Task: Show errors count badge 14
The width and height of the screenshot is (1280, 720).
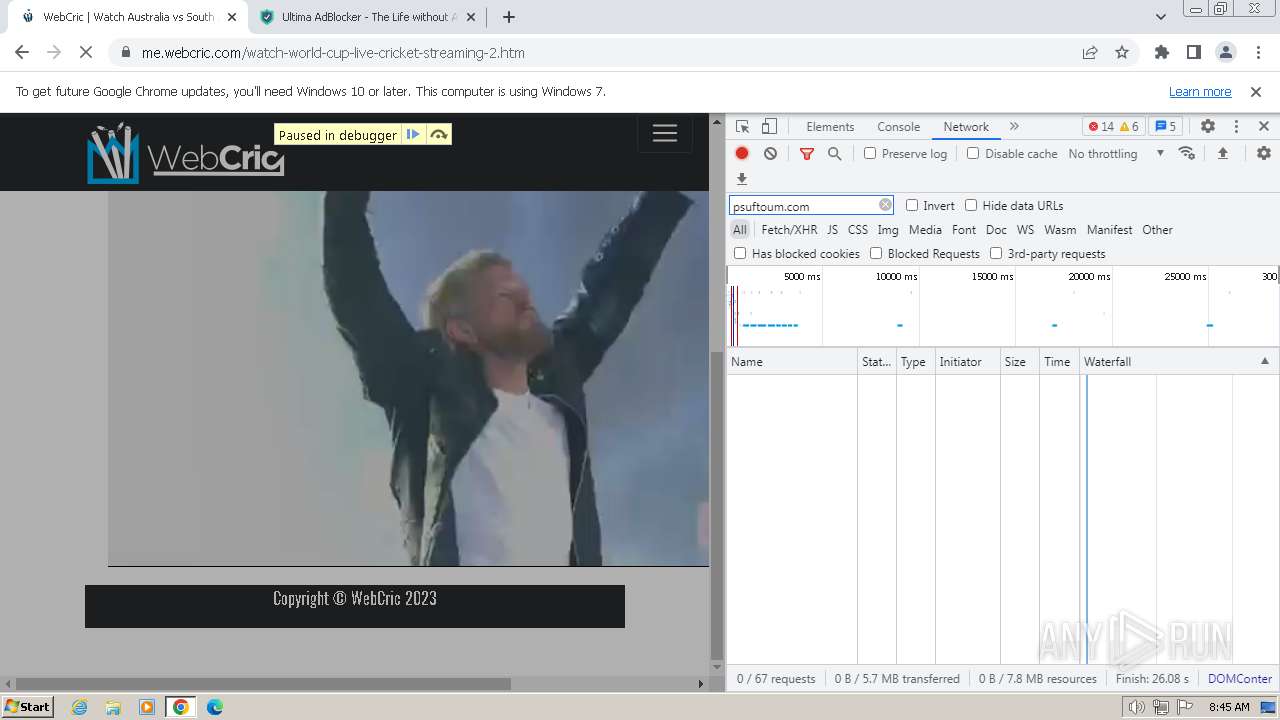Action: [1101, 127]
